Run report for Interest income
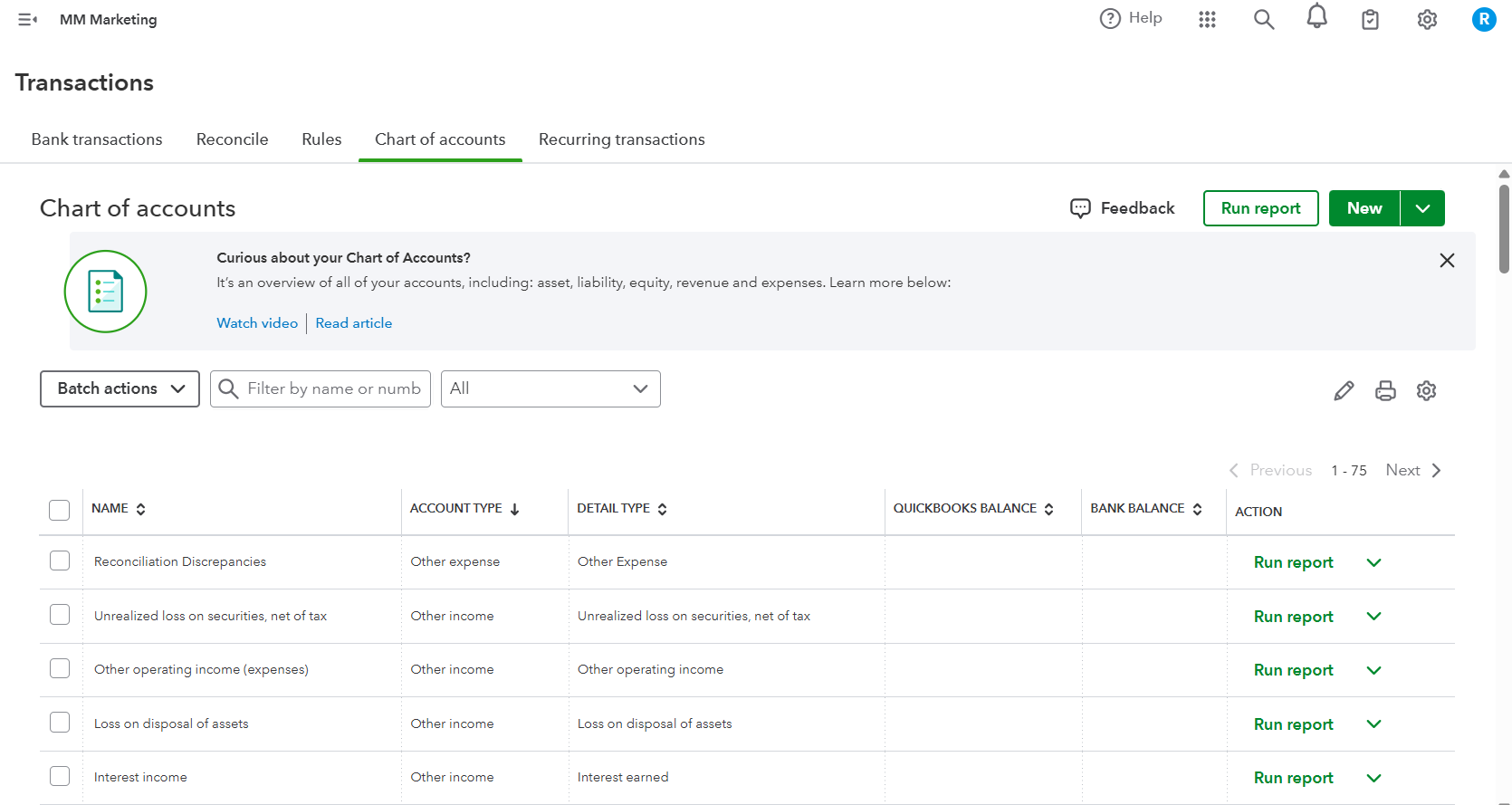The height and width of the screenshot is (805, 1512). pos(1293,778)
